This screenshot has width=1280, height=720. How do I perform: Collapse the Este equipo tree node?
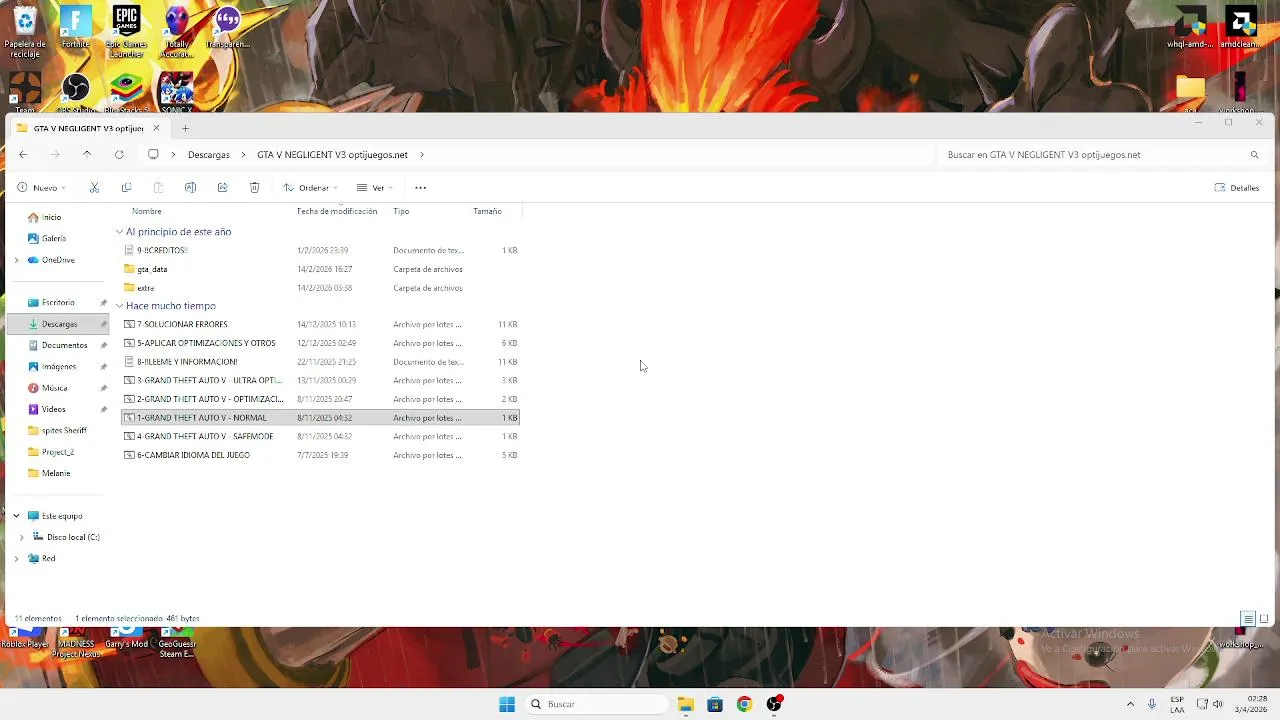[x=16, y=516]
